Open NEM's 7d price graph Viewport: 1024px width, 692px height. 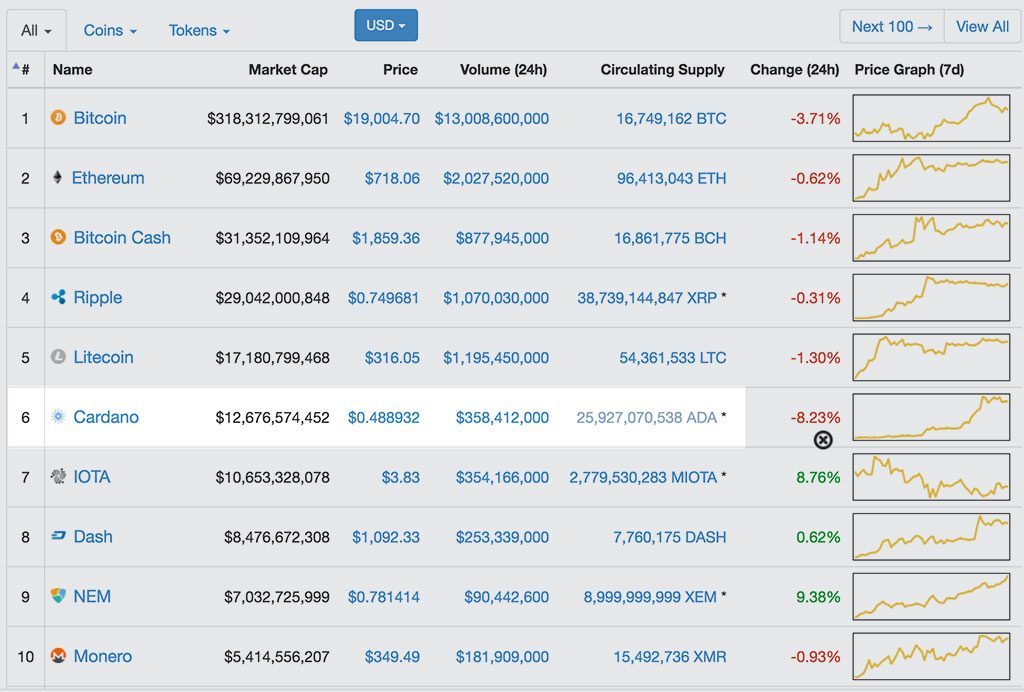(x=931, y=596)
